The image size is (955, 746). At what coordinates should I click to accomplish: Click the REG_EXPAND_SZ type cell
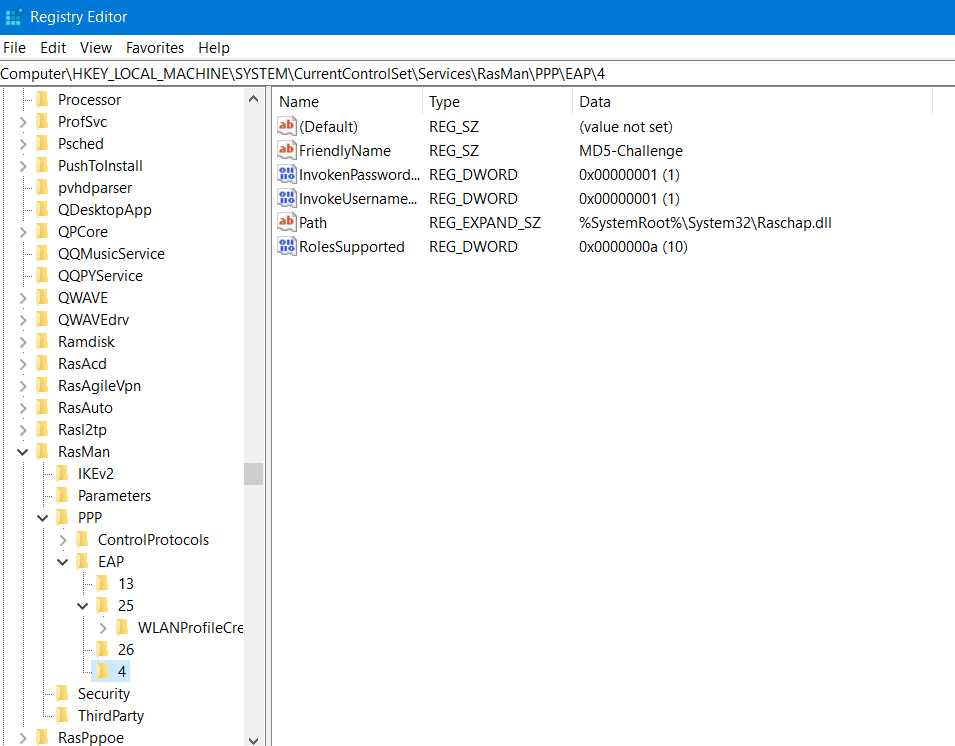pos(485,223)
